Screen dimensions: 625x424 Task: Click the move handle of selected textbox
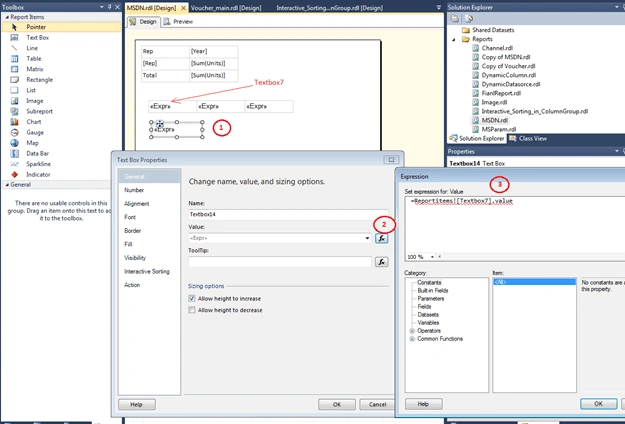159,124
